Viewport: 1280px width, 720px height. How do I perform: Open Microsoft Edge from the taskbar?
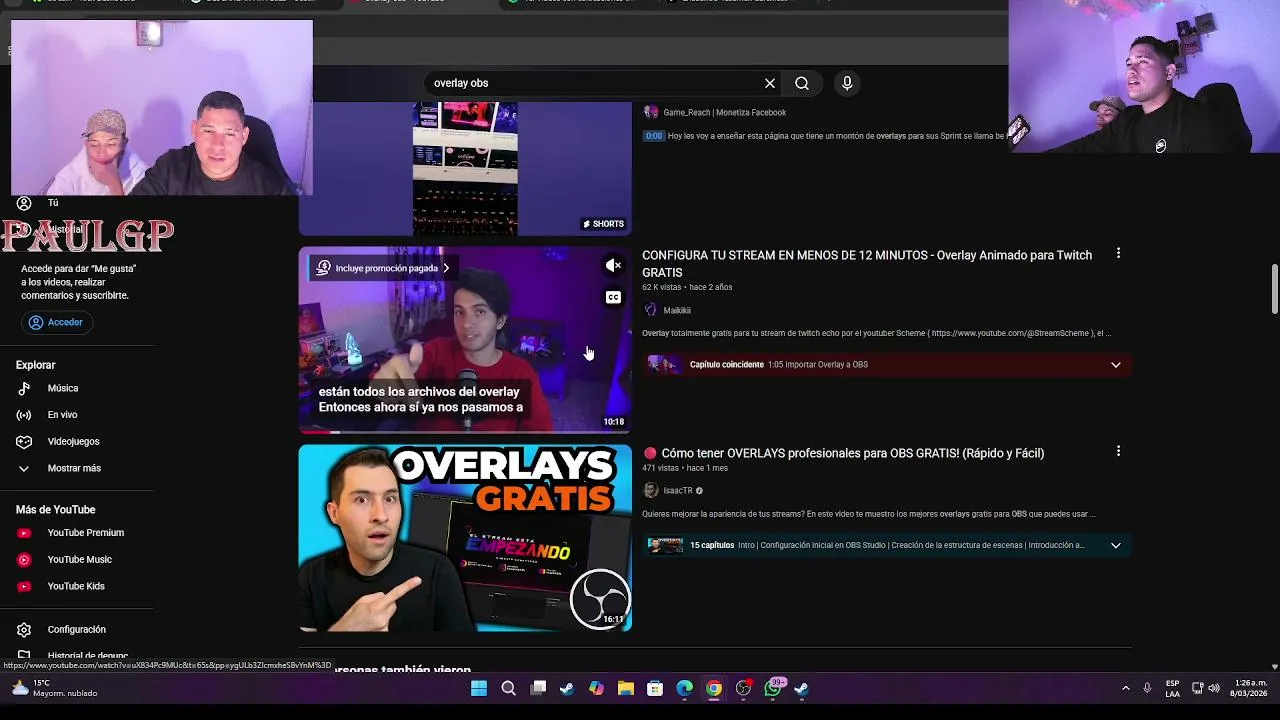[x=684, y=688]
